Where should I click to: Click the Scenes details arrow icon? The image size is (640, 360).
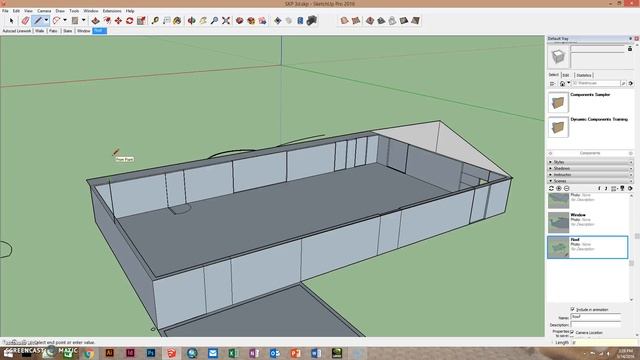tap(630, 188)
